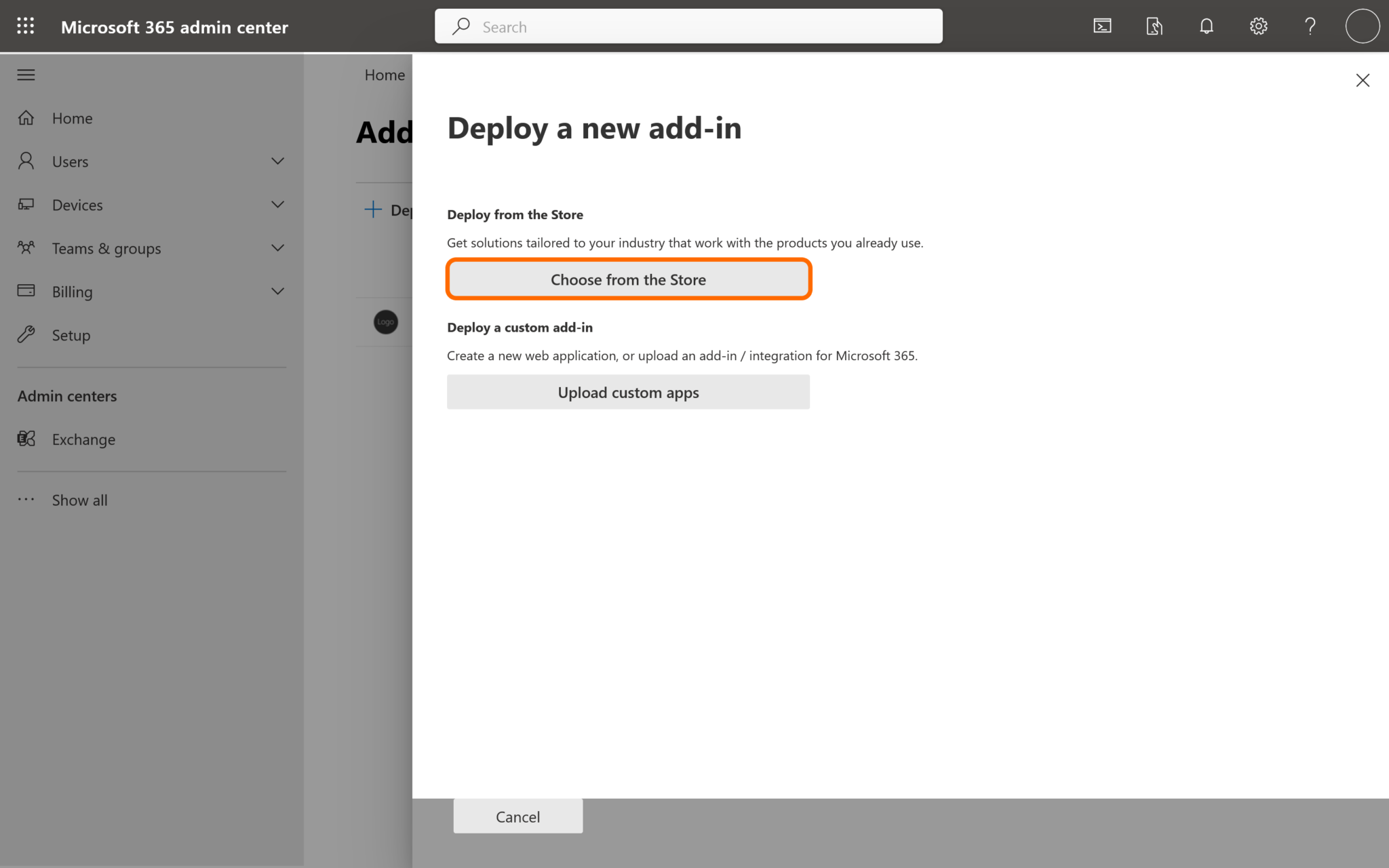Cancel the add-in deployment

[x=517, y=816]
